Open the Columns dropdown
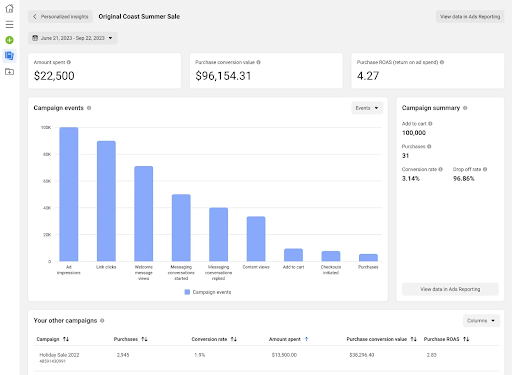Viewport: 512px width, 375px height. pyautogui.click(x=481, y=321)
